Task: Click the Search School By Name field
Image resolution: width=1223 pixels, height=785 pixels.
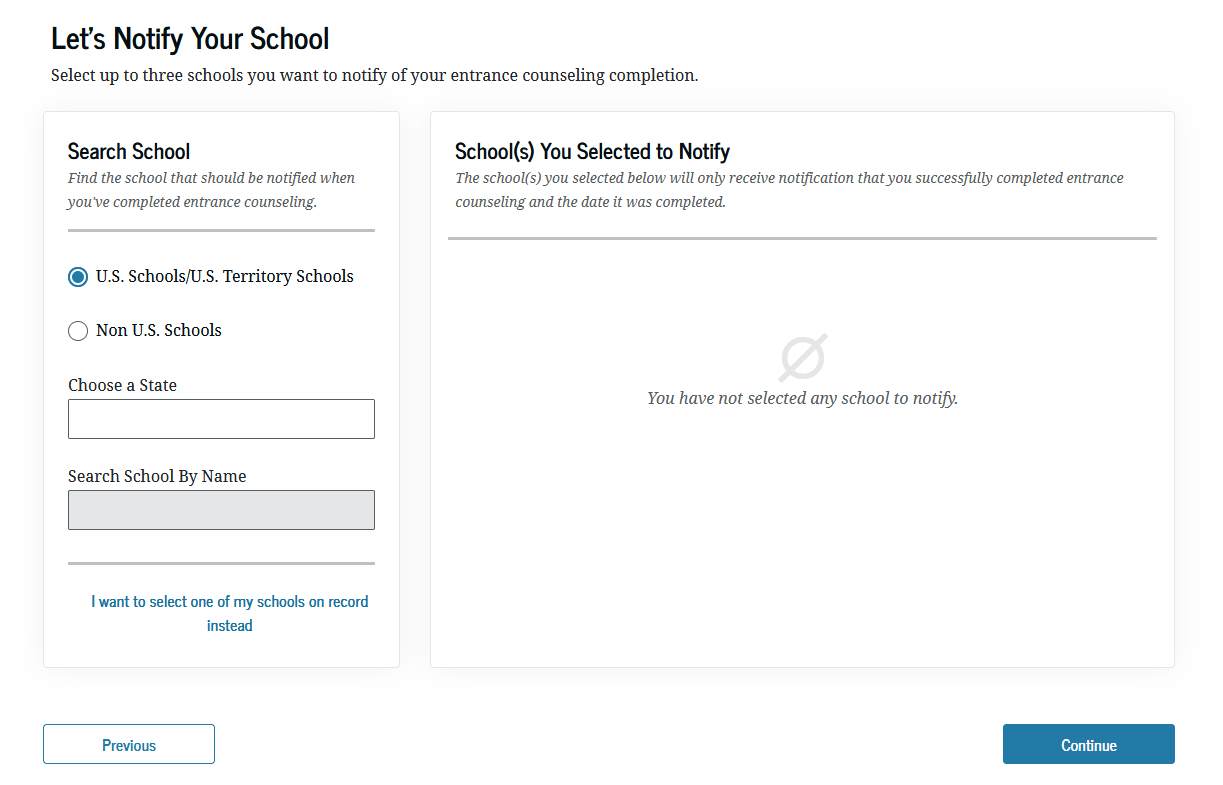Action: [221, 510]
